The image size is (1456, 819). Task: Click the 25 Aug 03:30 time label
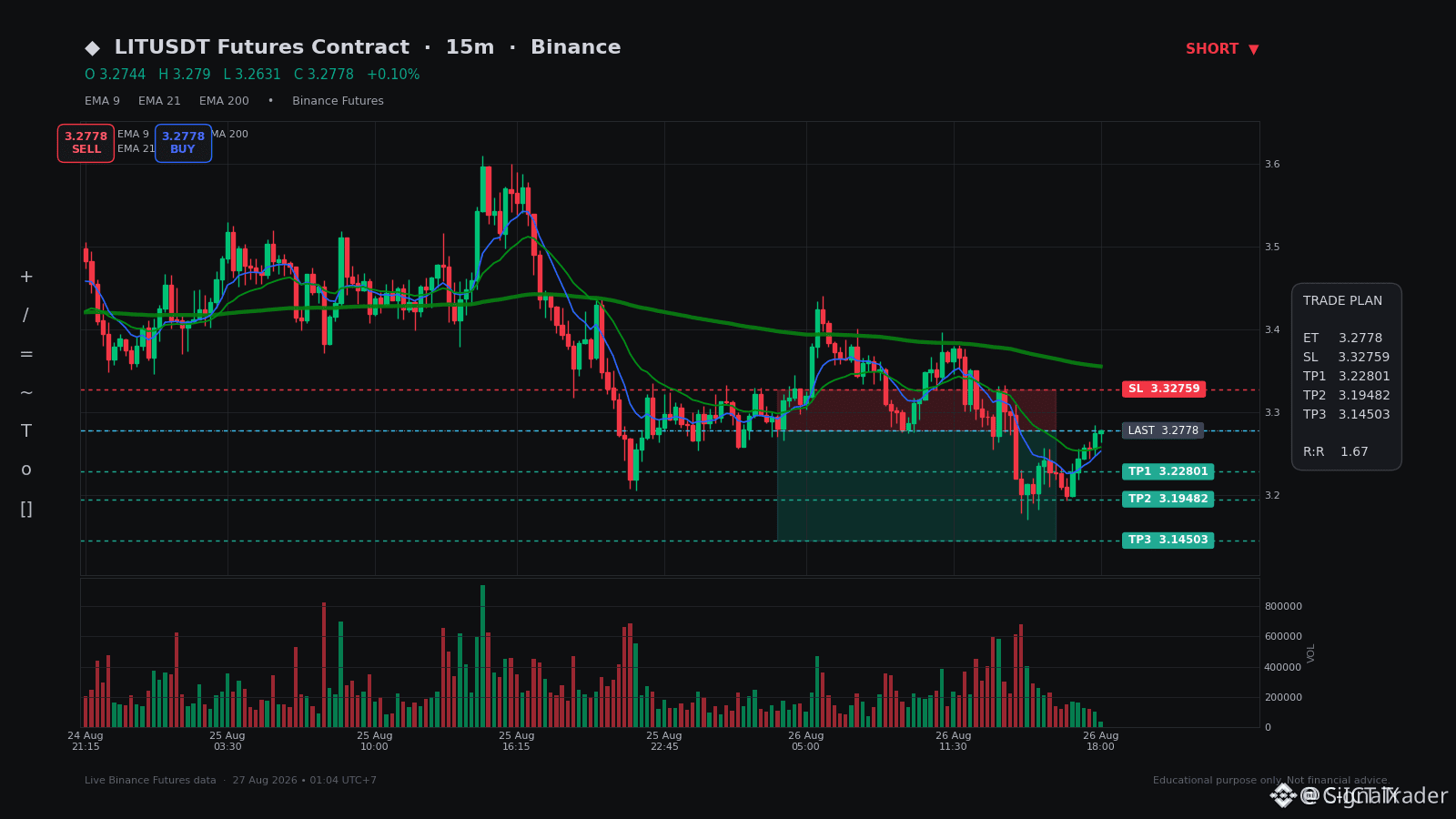(227, 742)
